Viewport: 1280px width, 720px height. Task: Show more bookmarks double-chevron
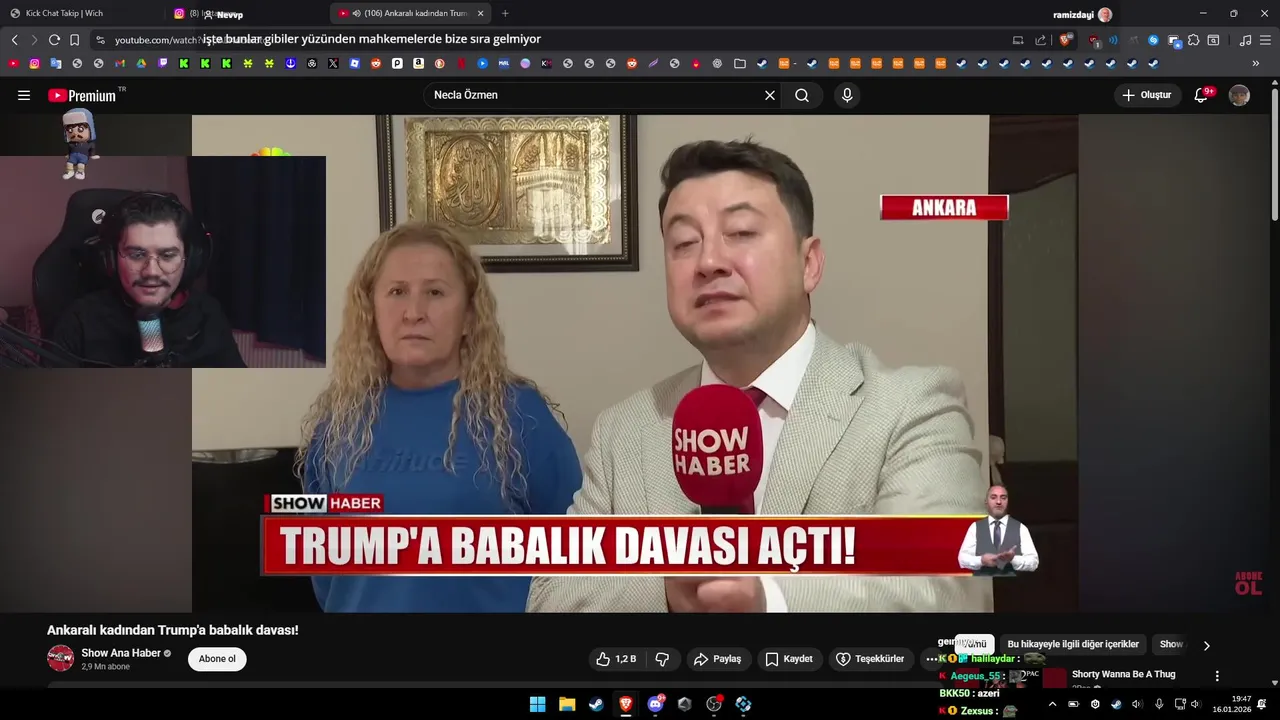click(x=1256, y=64)
